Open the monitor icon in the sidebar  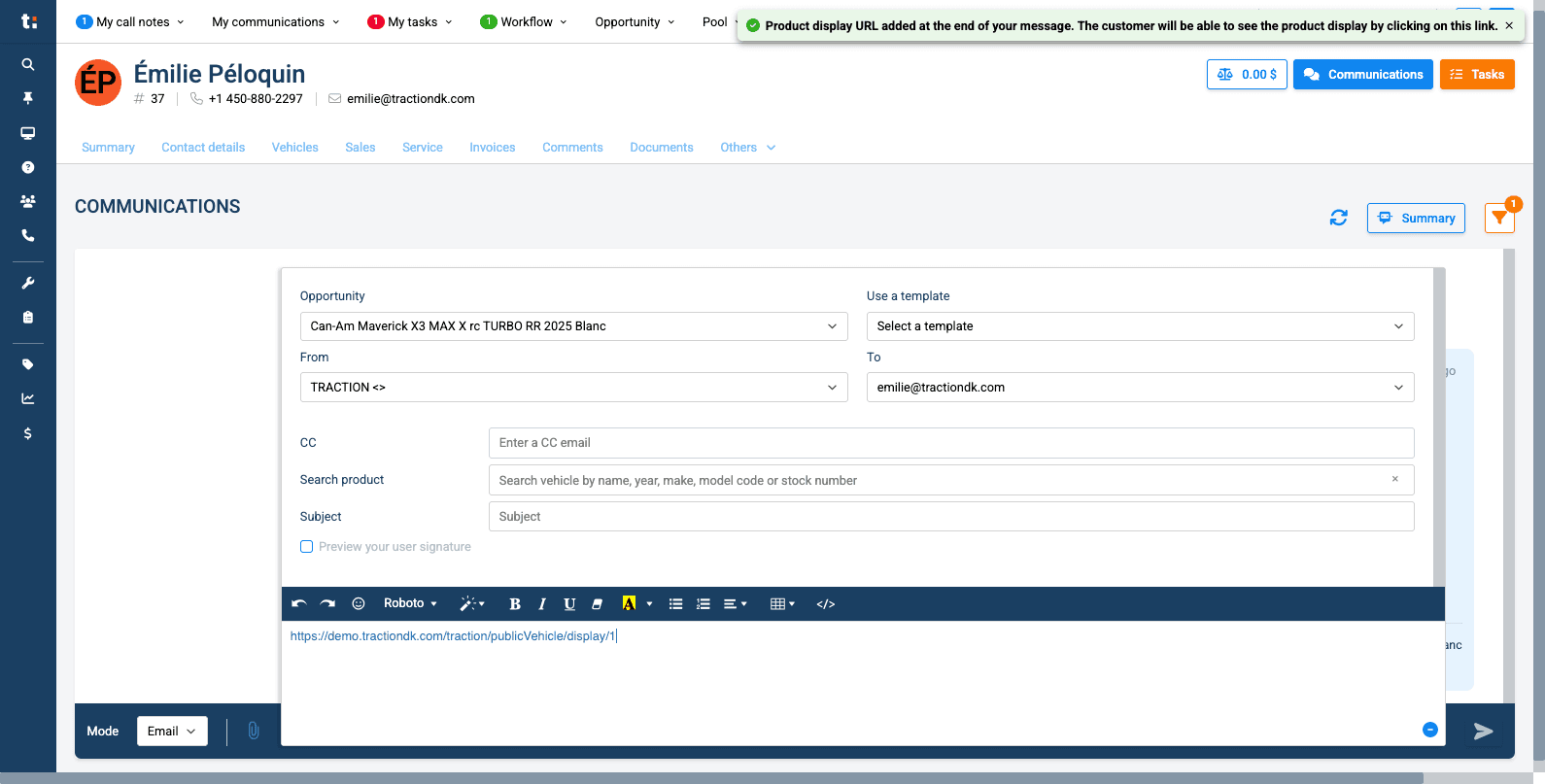pyautogui.click(x=28, y=133)
